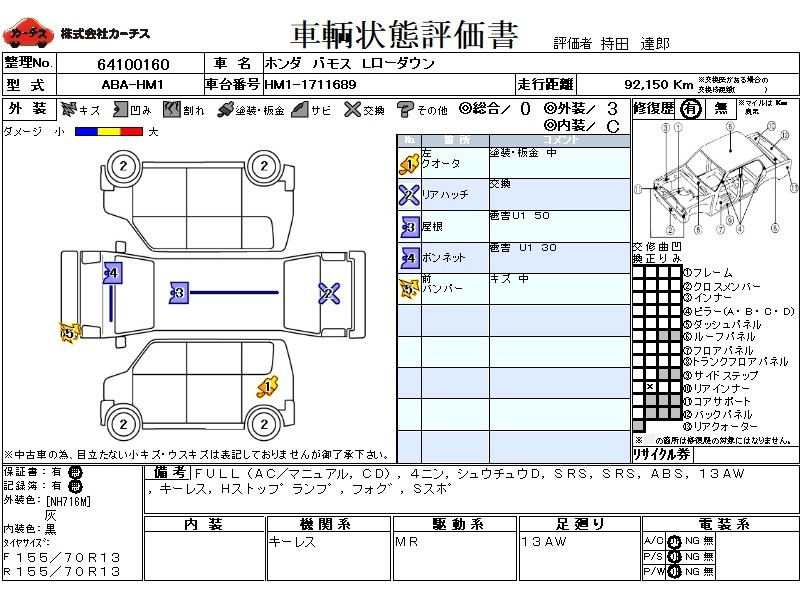Select the キズ scratch legend icon
This screenshot has width=800, height=600.
click(69, 110)
